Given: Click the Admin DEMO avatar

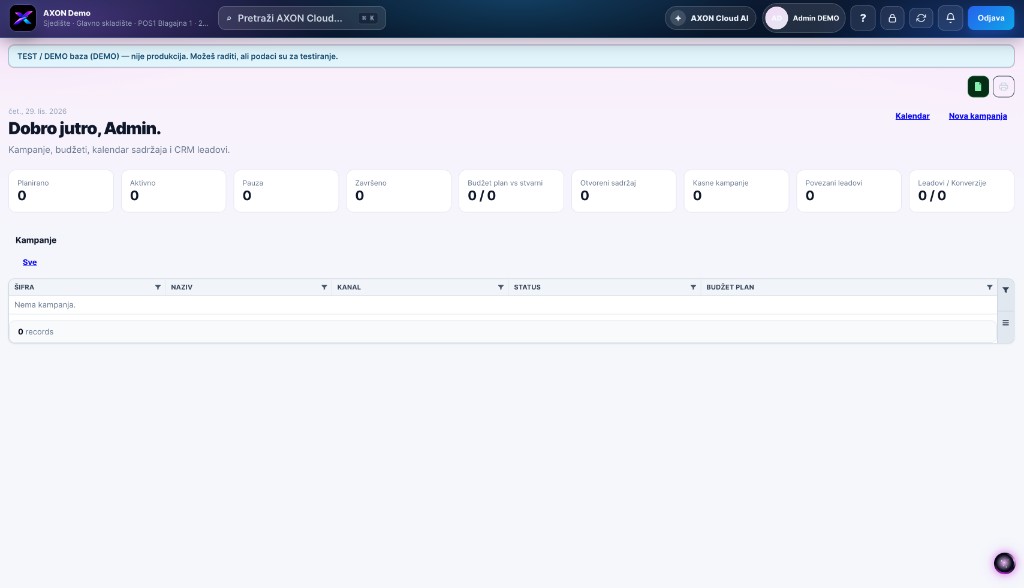Looking at the screenshot, I should (776, 18).
